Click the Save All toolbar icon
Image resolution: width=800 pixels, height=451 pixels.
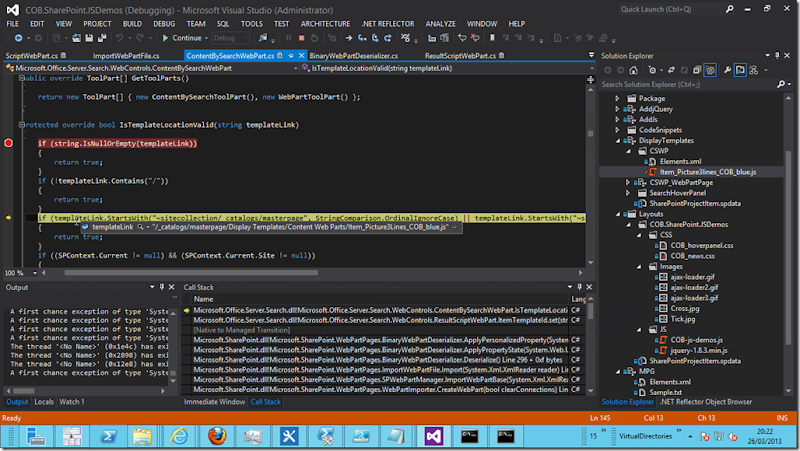103,38
